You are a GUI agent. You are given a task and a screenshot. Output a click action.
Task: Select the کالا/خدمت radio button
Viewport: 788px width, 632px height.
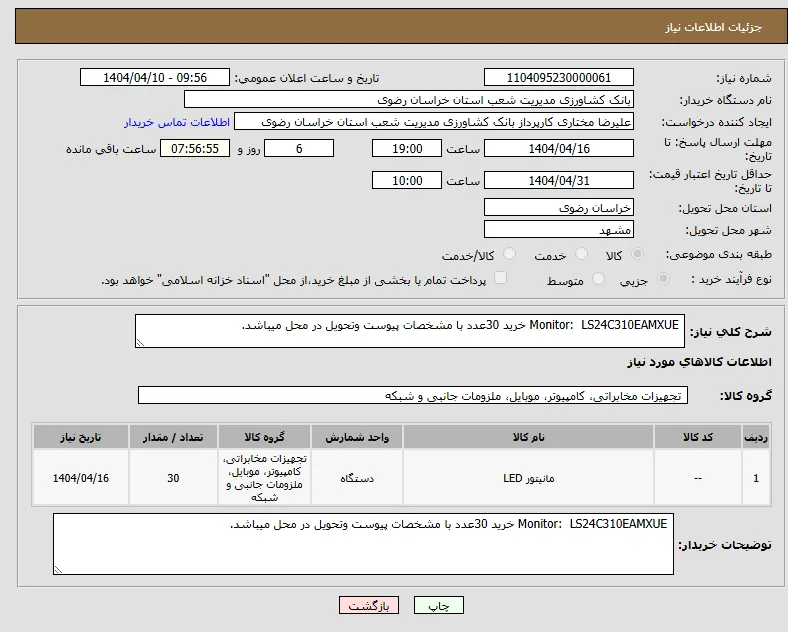[x=510, y=254]
